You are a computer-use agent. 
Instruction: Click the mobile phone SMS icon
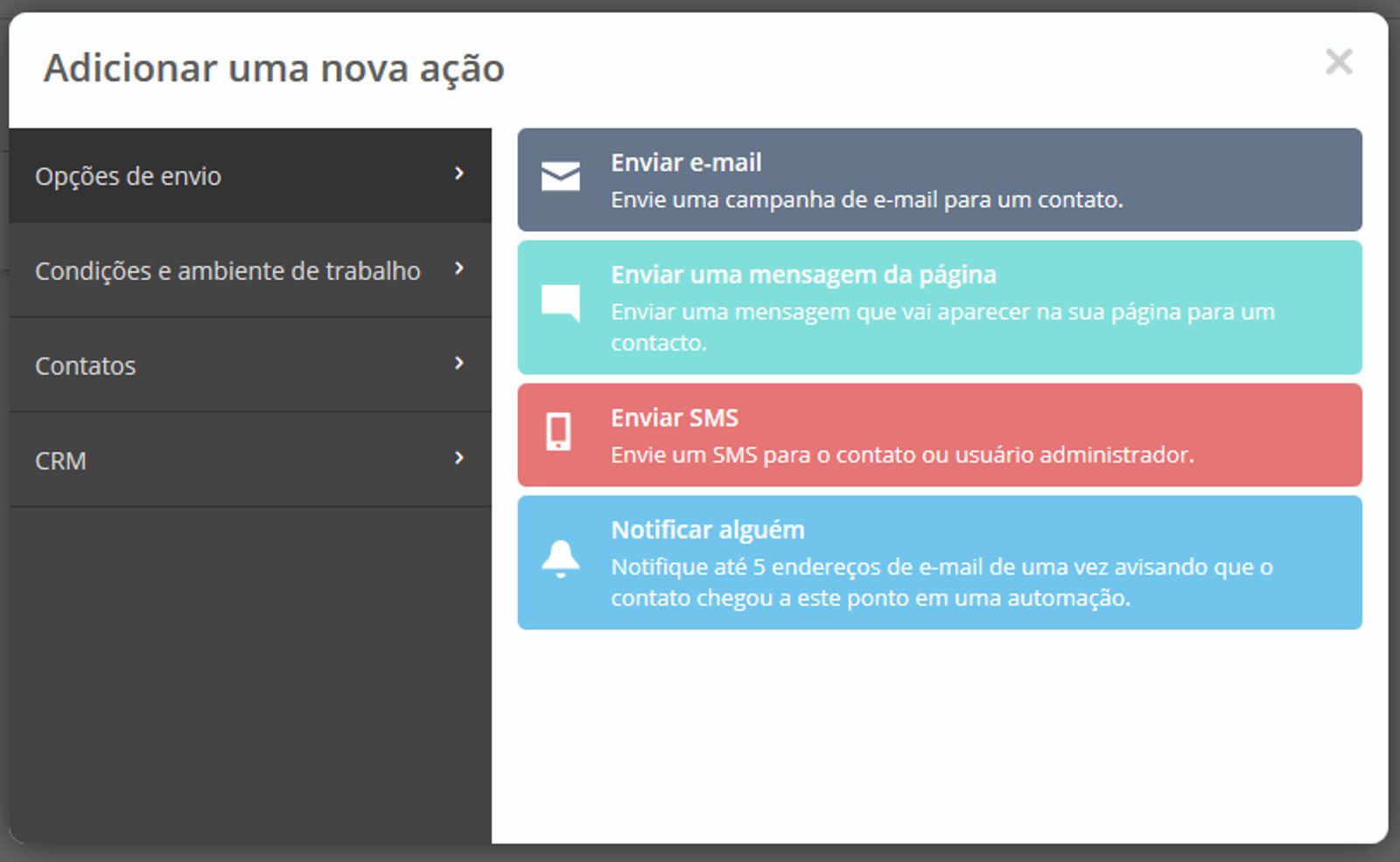558,431
